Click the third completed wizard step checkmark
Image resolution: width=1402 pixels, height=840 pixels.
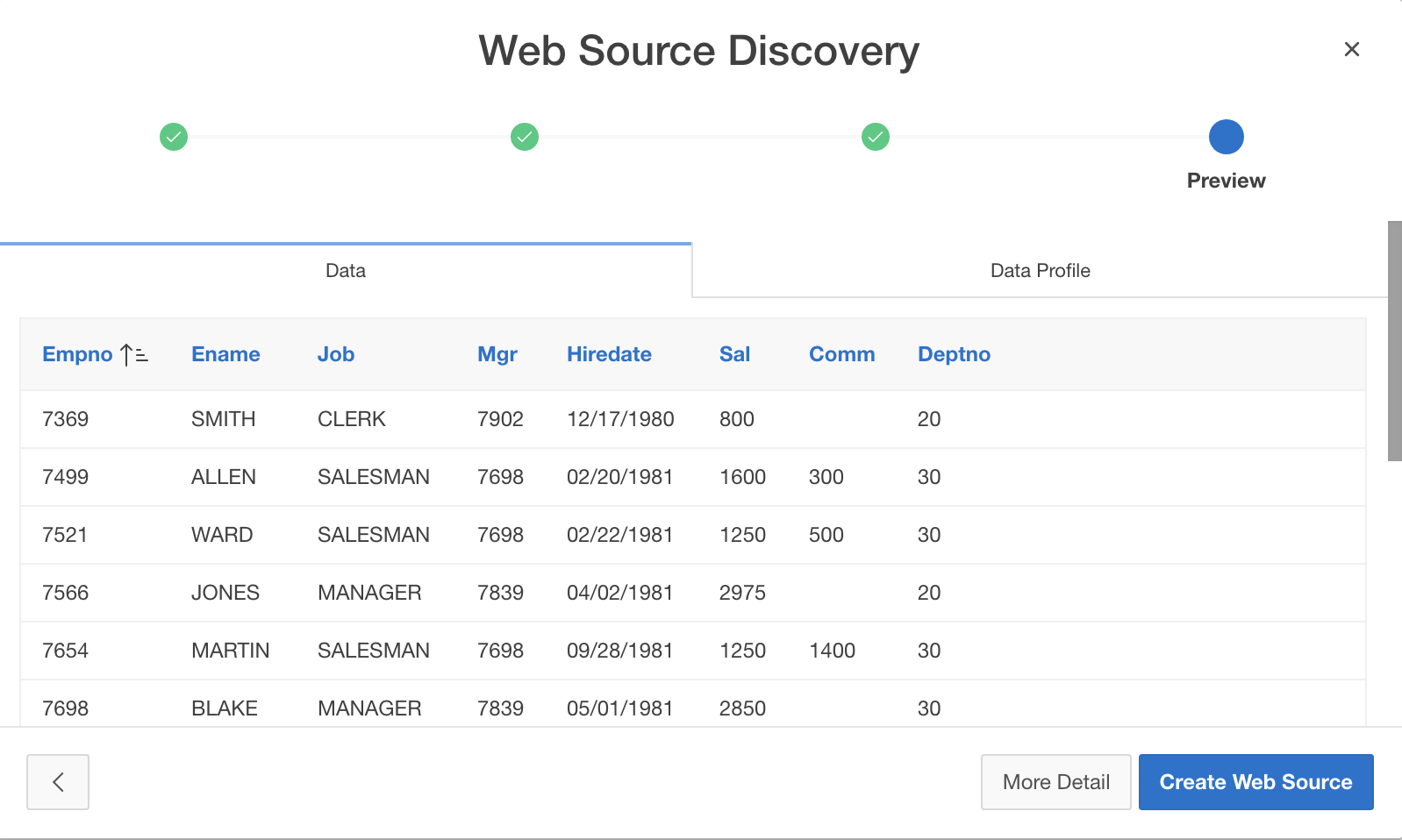point(876,137)
